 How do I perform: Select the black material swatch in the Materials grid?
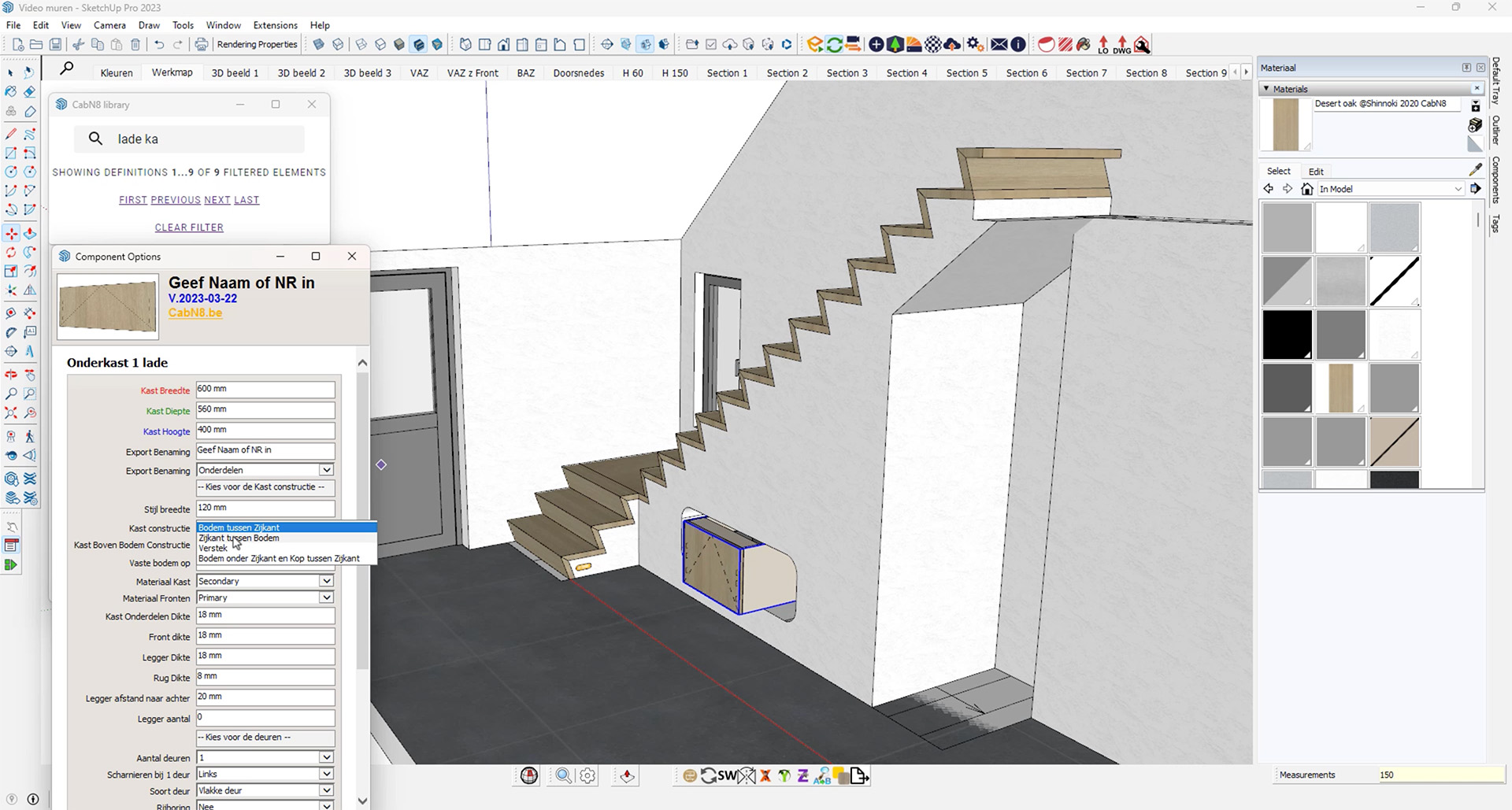(1287, 334)
